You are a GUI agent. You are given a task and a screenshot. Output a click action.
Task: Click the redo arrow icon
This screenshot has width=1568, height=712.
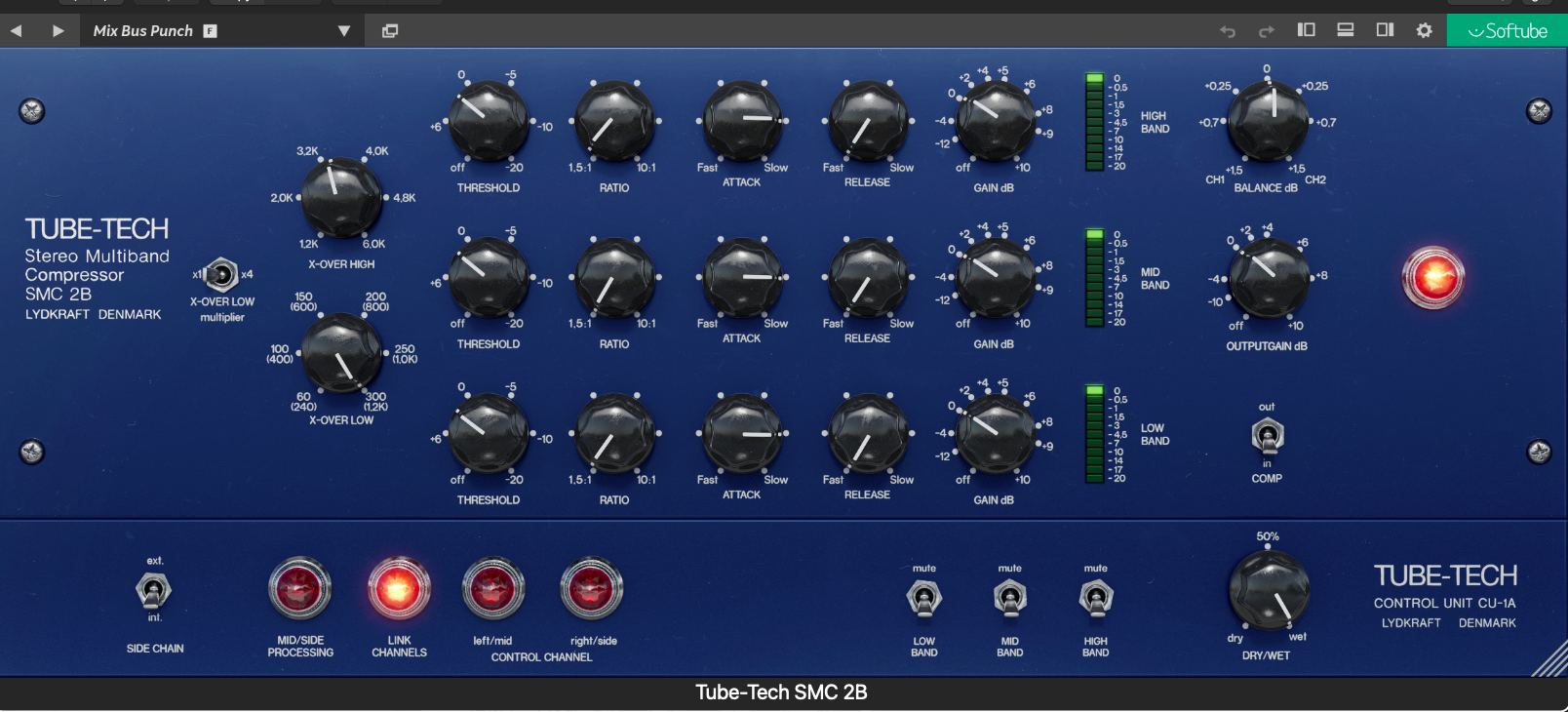[1267, 31]
